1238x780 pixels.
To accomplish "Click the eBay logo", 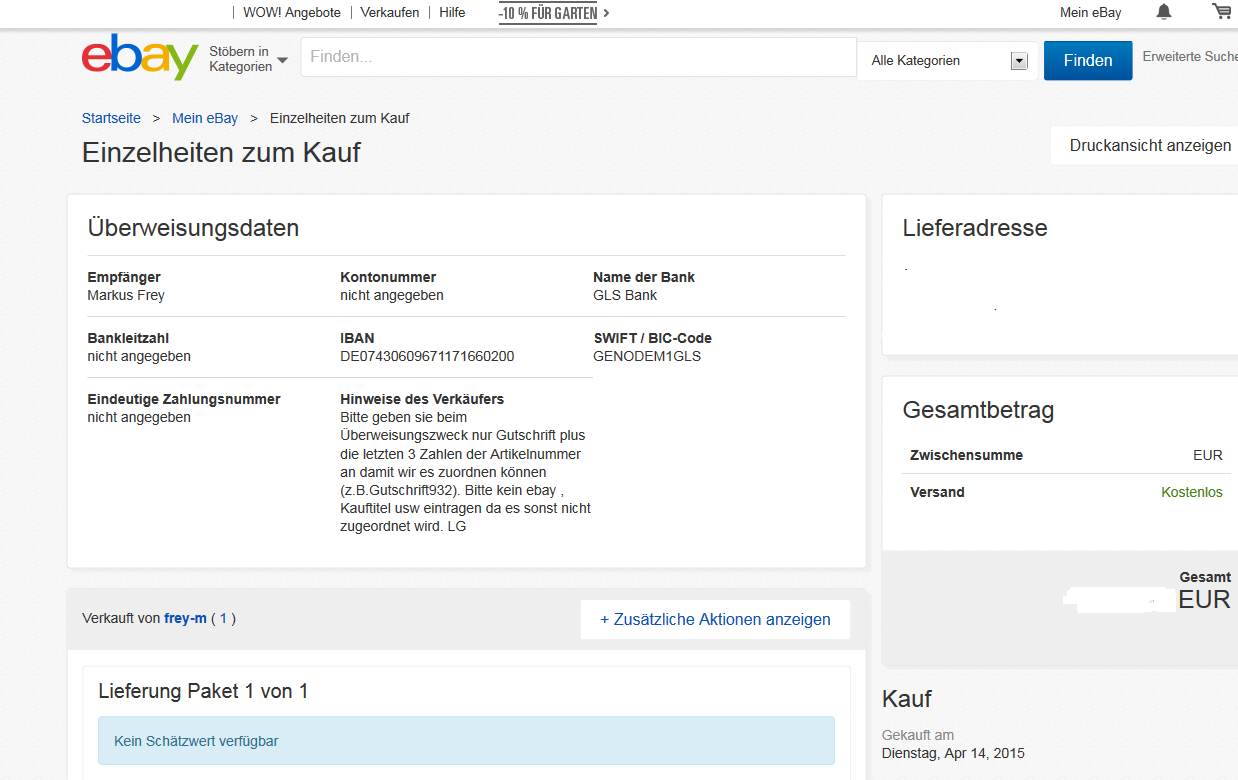I will (x=140, y=58).
